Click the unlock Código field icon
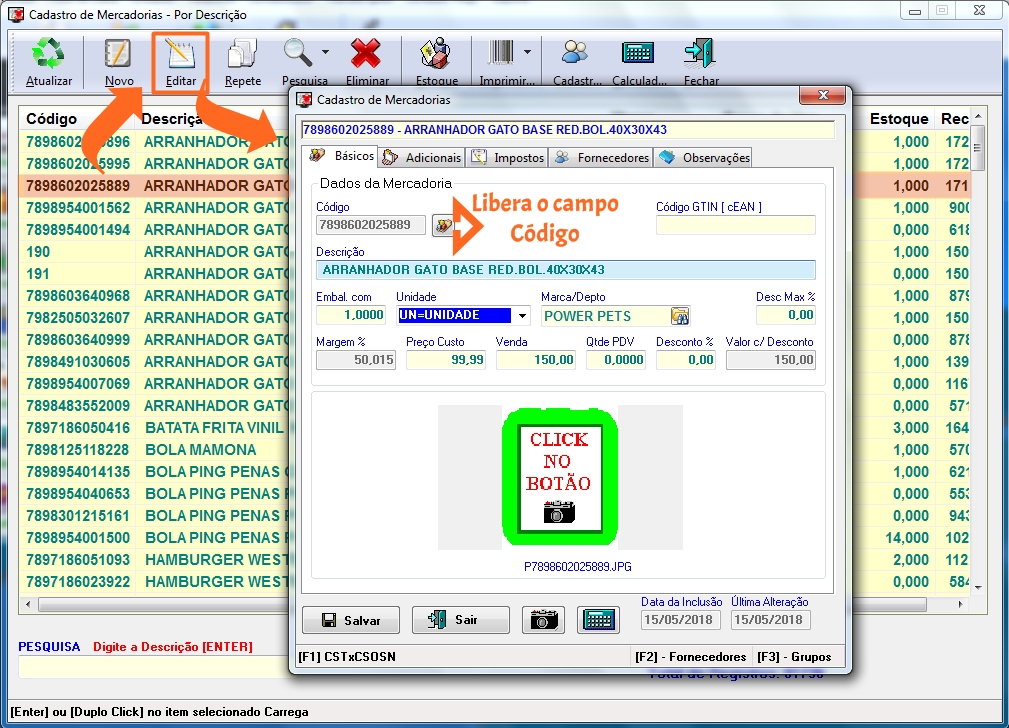This screenshot has height=728, width=1009. (443, 226)
